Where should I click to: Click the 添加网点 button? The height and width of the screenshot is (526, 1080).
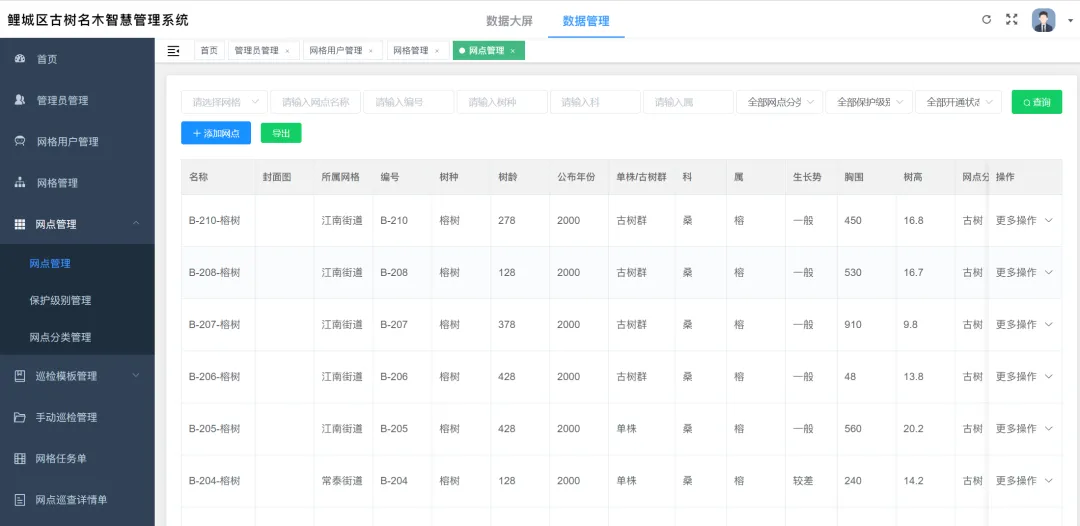216,133
